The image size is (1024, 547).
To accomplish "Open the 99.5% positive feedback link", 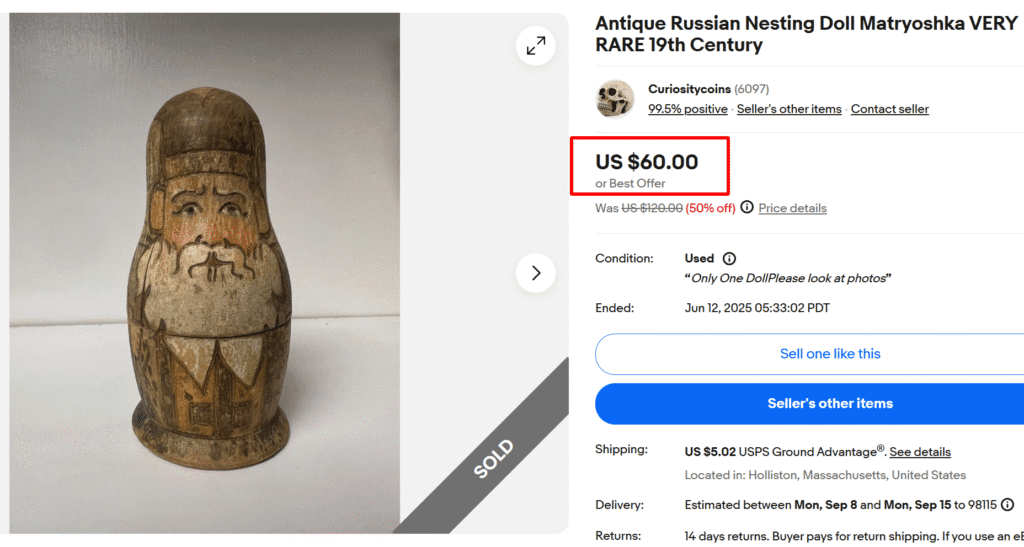I will pyautogui.click(x=688, y=109).
